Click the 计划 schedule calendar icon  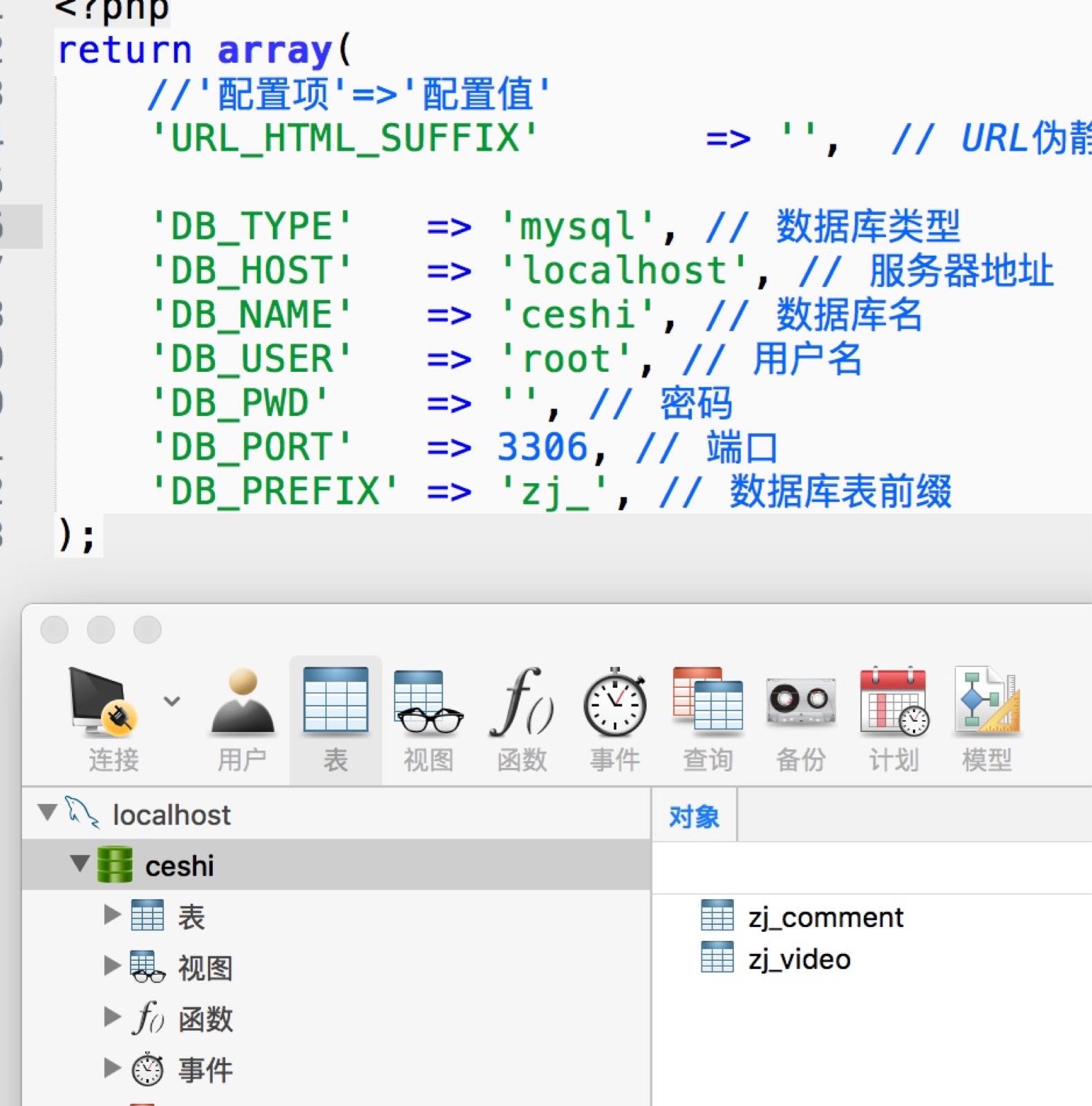pos(894,702)
